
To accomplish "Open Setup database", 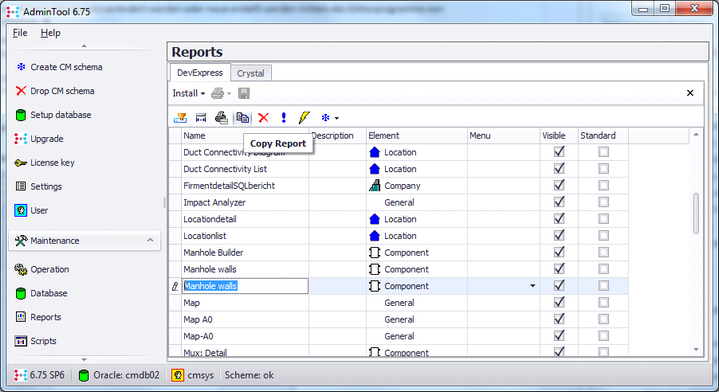I will point(61,115).
